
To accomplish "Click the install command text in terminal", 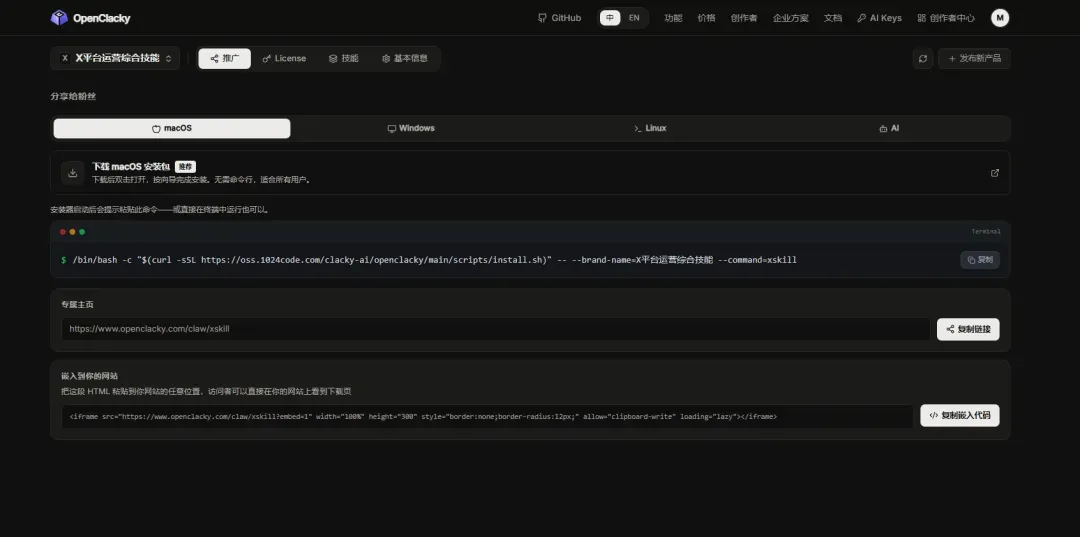I will tap(434, 260).
